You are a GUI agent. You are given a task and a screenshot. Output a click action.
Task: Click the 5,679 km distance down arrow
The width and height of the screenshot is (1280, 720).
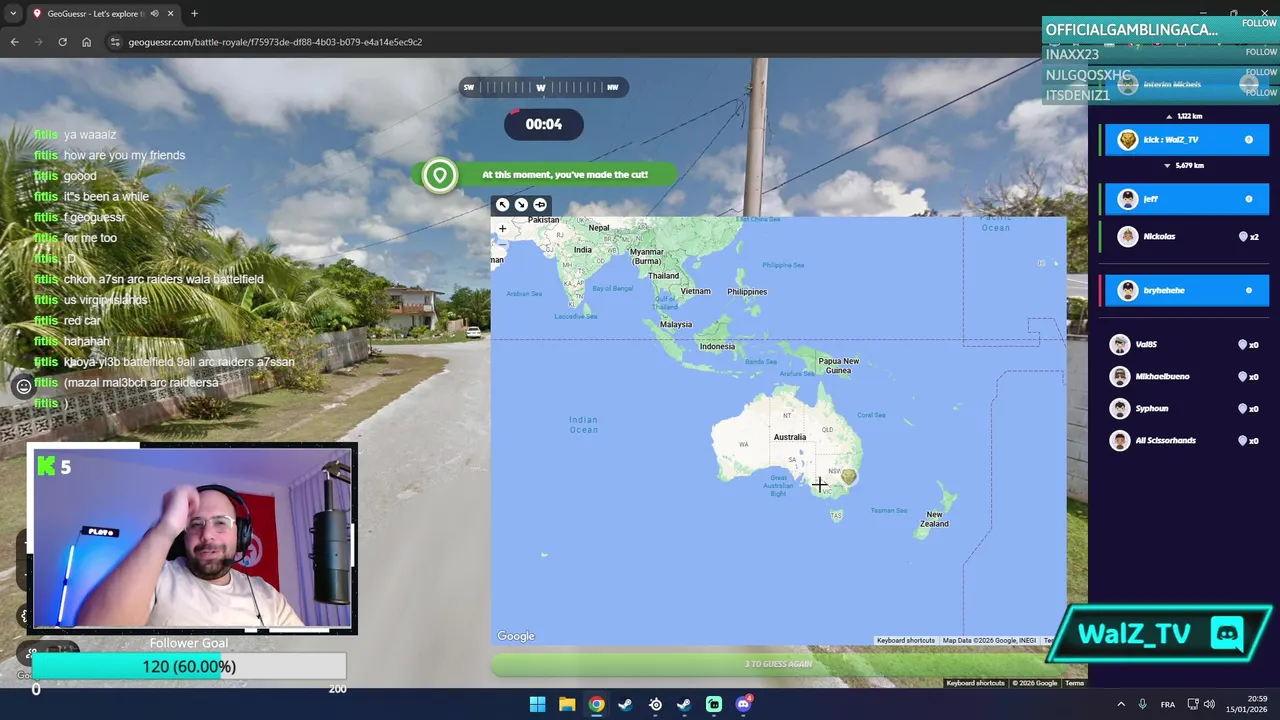click(x=1167, y=165)
